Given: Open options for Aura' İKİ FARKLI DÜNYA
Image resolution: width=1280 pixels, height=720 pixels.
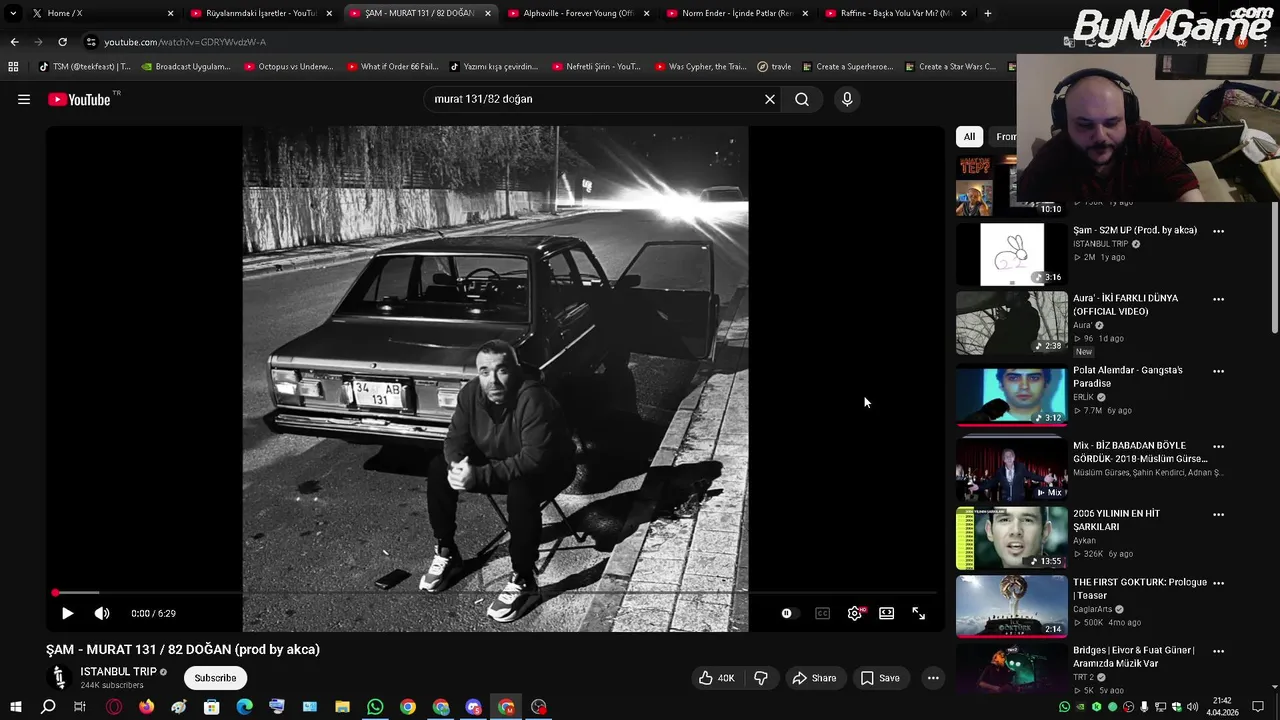Looking at the screenshot, I should 1218,299.
